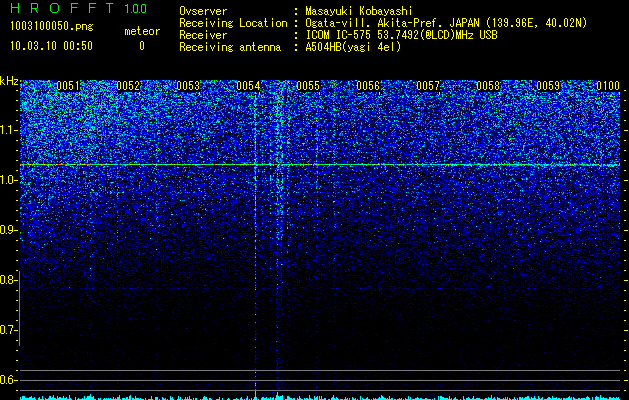This screenshot has height=400, width=629.
Task: Click the Receiving antenna label
Action: click(230, 47)
